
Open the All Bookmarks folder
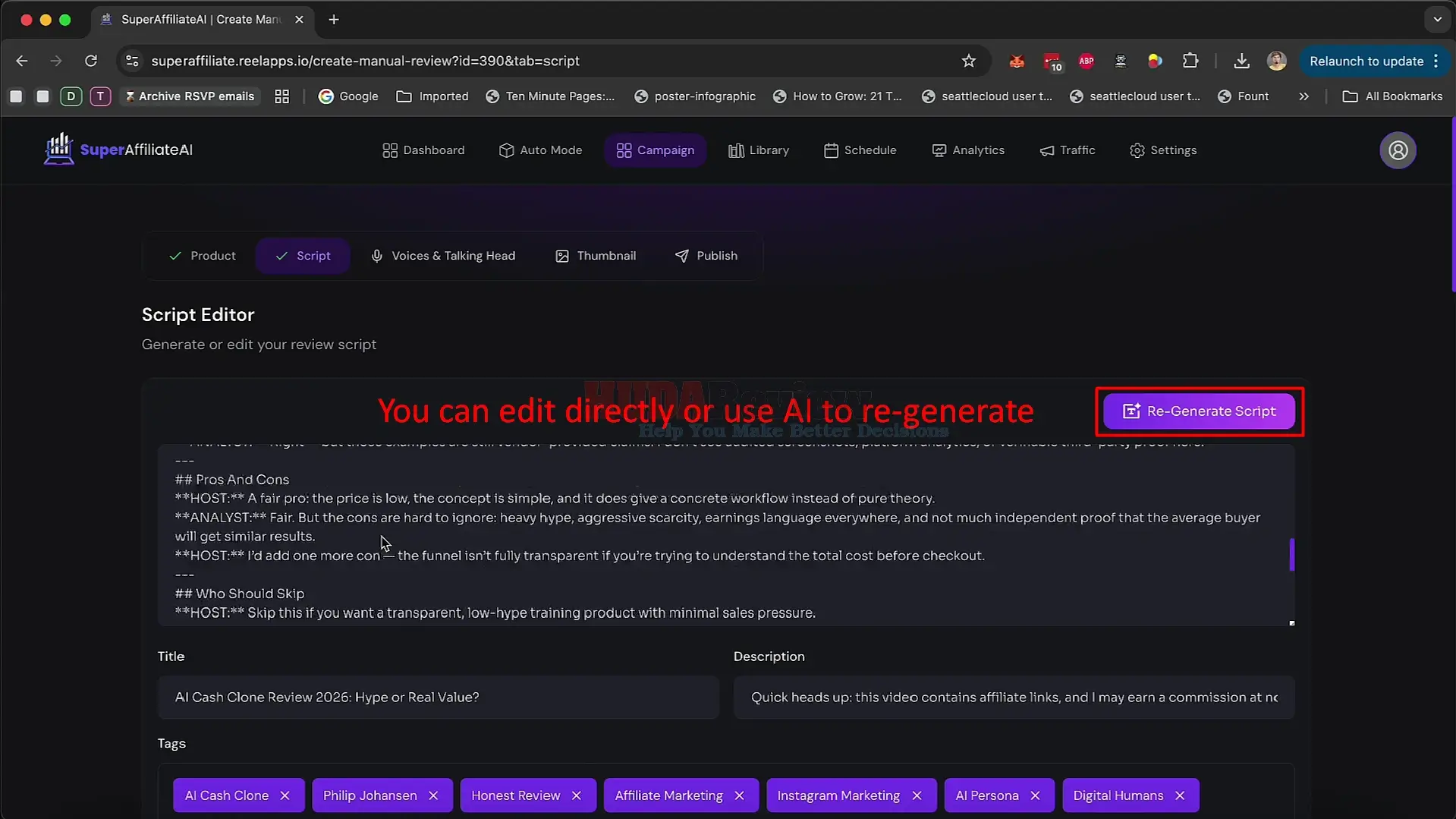pyautogui.click(x=1392, y=96)
